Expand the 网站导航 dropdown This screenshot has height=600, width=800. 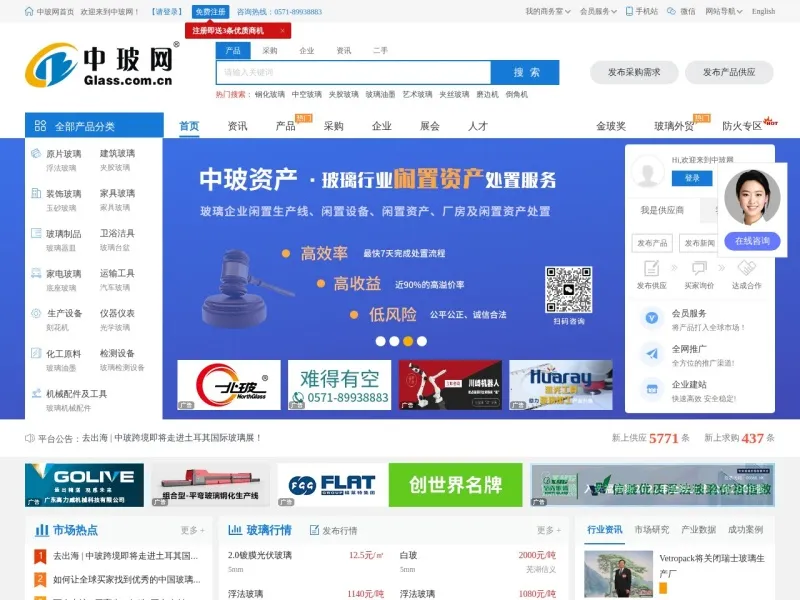723,11
